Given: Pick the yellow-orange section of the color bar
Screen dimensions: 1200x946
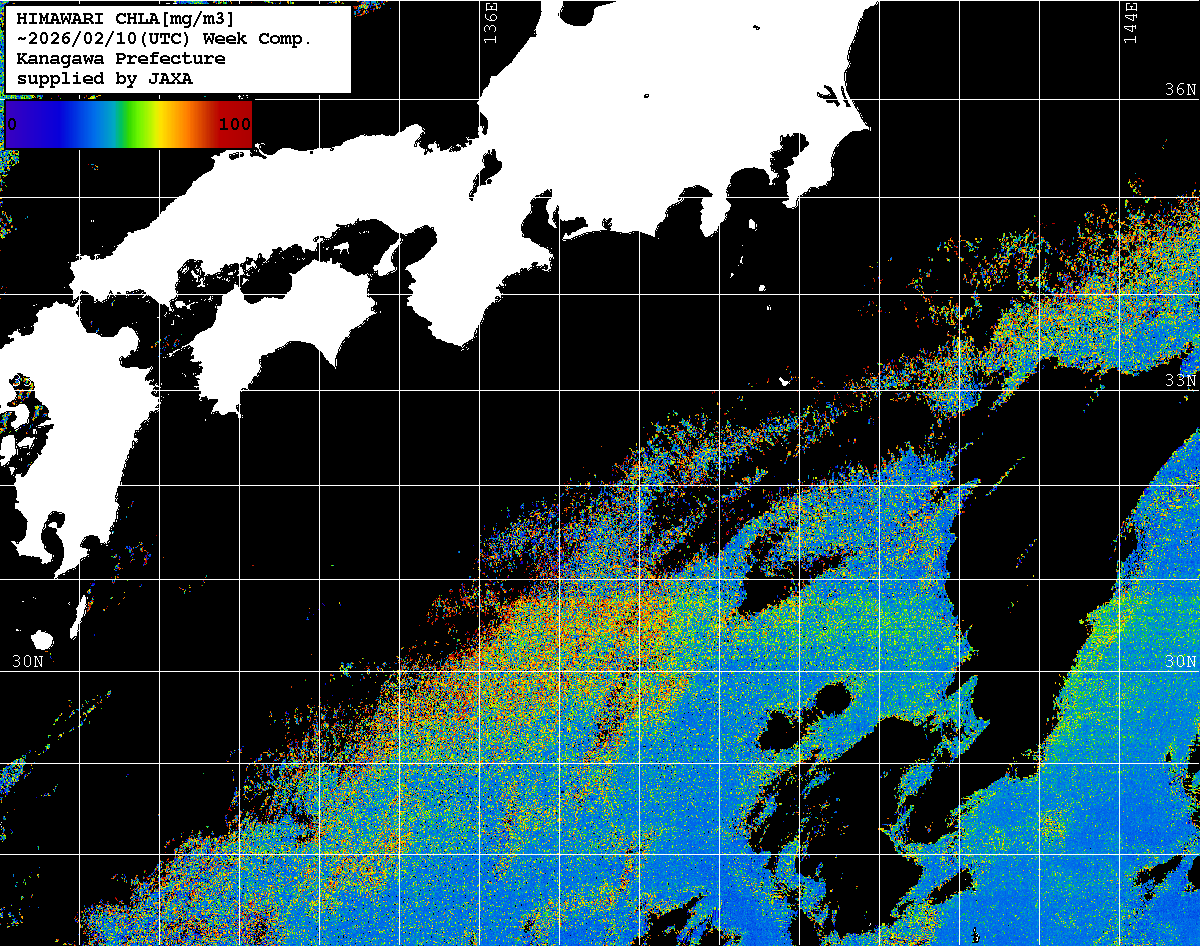Looking at the screenshot, I should 180,124.
